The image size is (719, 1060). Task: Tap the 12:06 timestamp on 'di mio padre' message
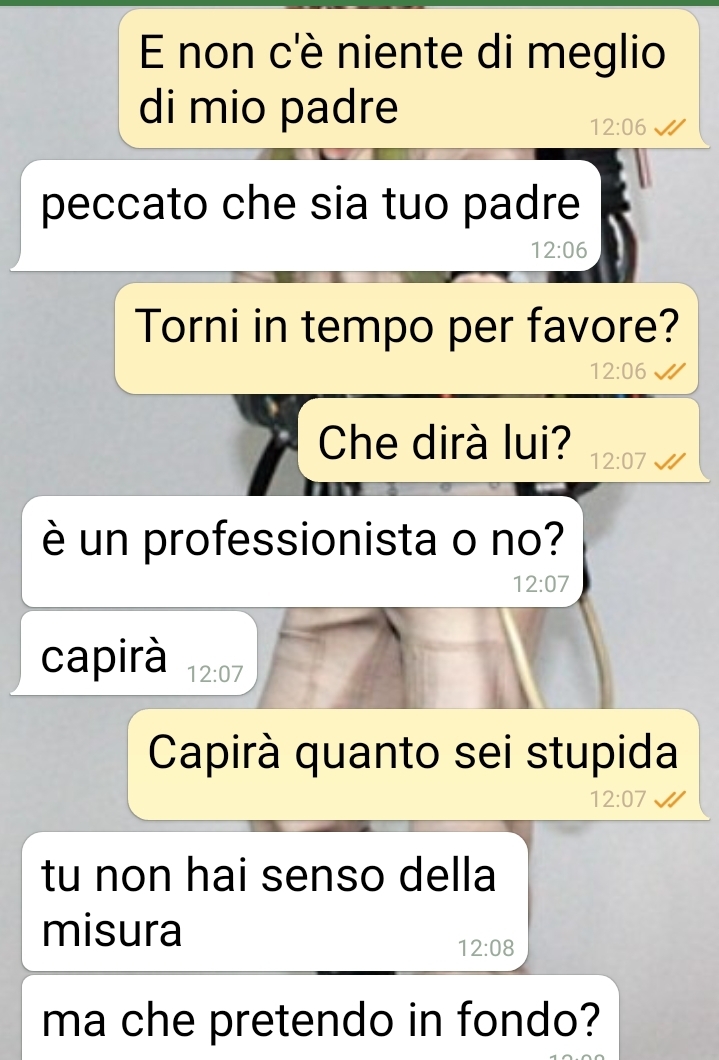618,127
